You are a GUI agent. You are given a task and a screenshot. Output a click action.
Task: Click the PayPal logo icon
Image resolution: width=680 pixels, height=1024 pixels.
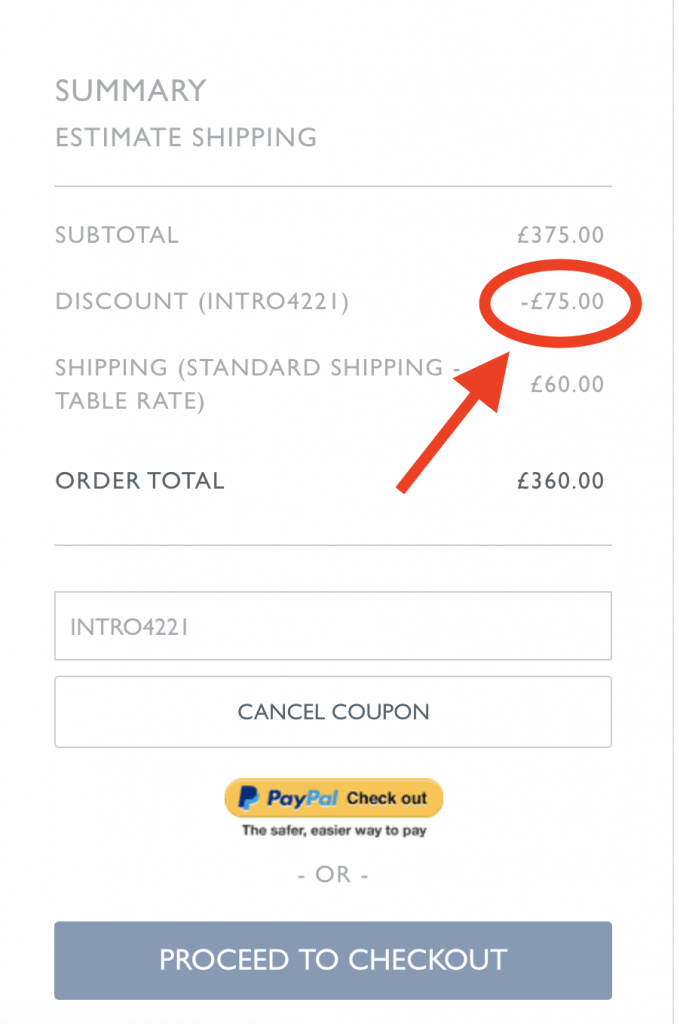pyautogui.click(x=248, y=798)
